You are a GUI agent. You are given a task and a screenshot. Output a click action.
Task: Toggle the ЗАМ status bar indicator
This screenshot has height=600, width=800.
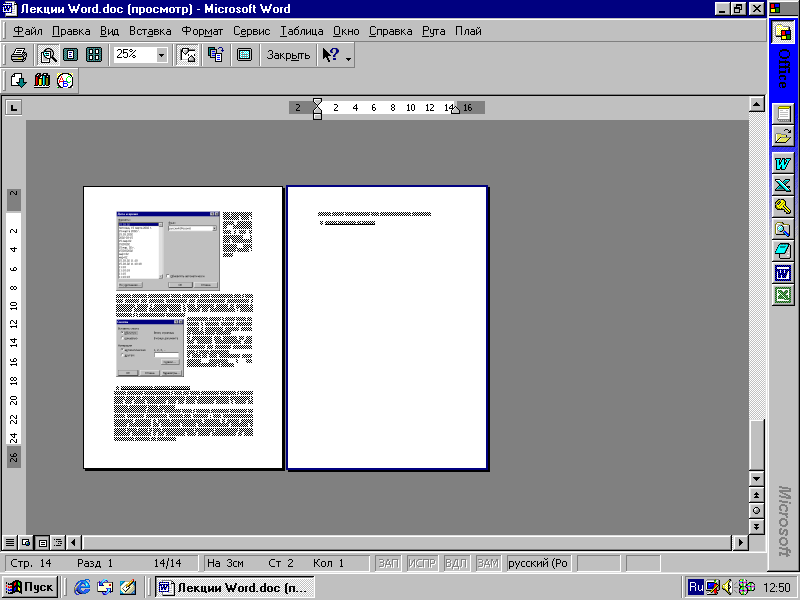[x=488, y=563]
